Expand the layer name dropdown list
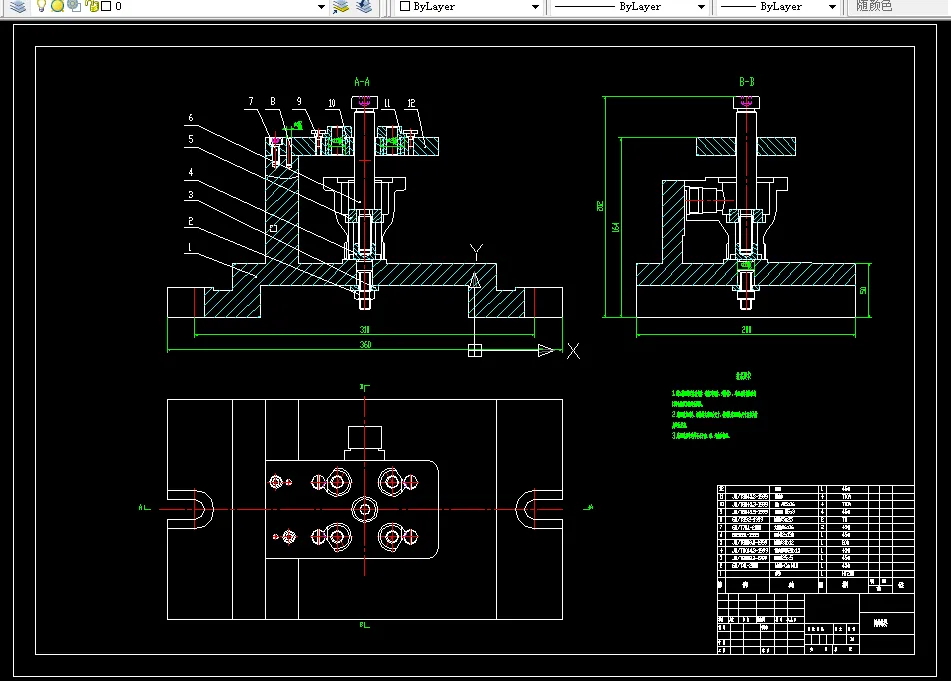Image resolution: width=951 pixels, height=681 pixels. tap(321, 7)
